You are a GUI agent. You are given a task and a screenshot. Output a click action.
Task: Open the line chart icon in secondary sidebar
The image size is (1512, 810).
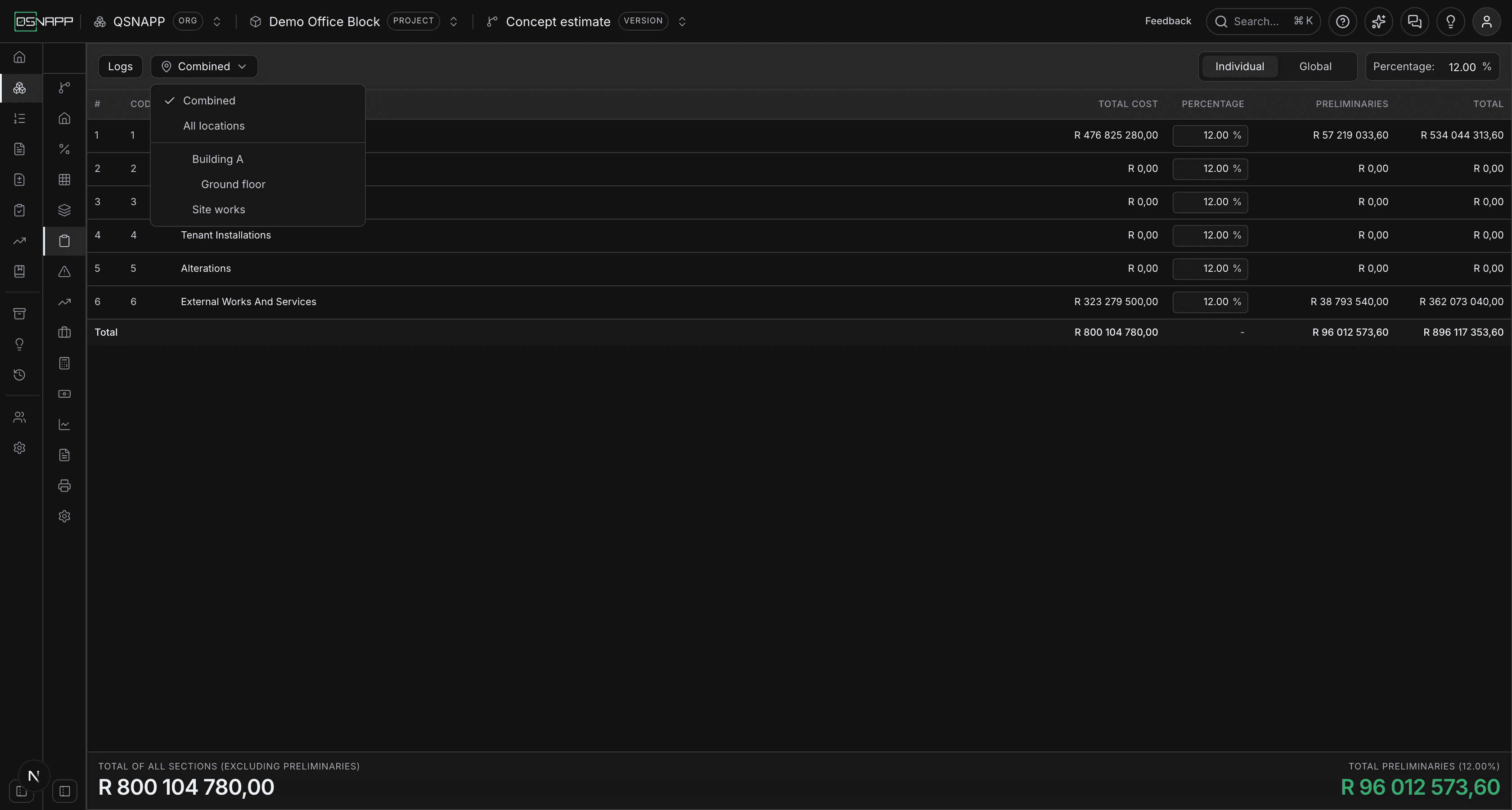pos(64,424)
